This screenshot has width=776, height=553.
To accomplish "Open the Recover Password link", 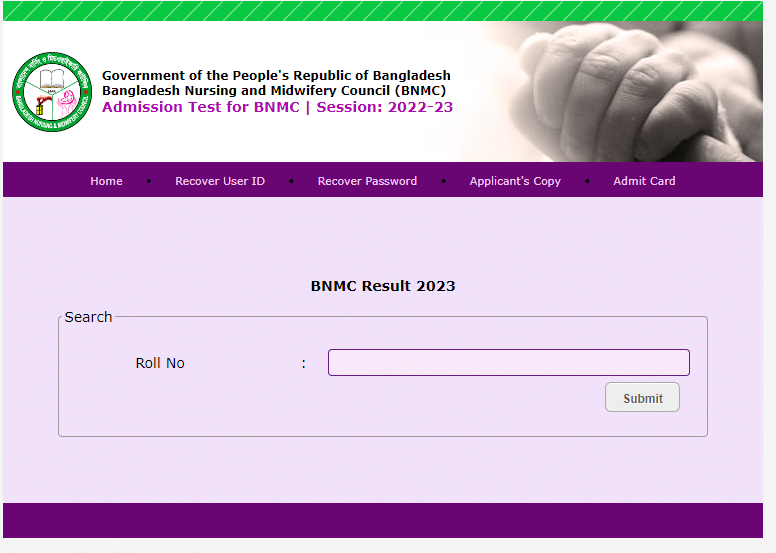I will click(367, 181).
